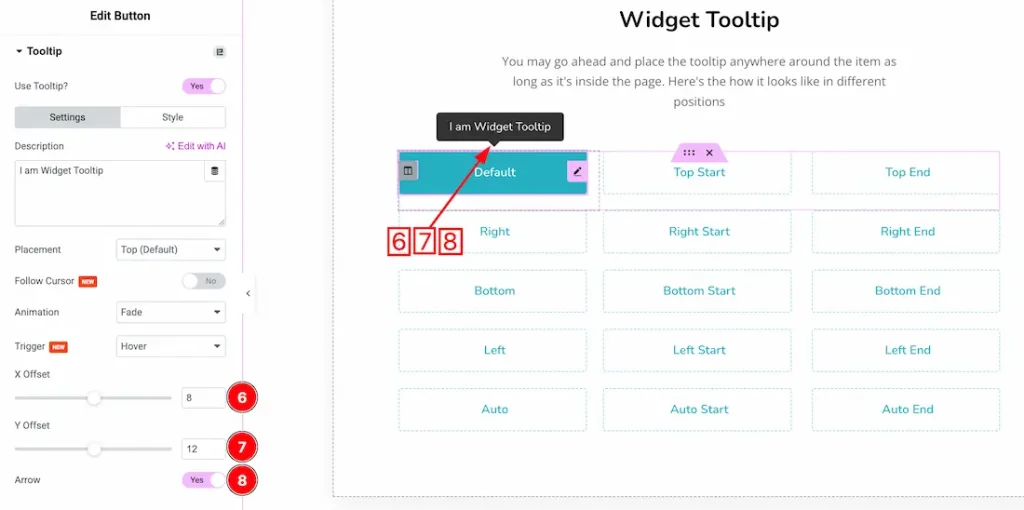
Task: Open the Placement dropdown
Action: pyautogui.click(x=171, y=249)
